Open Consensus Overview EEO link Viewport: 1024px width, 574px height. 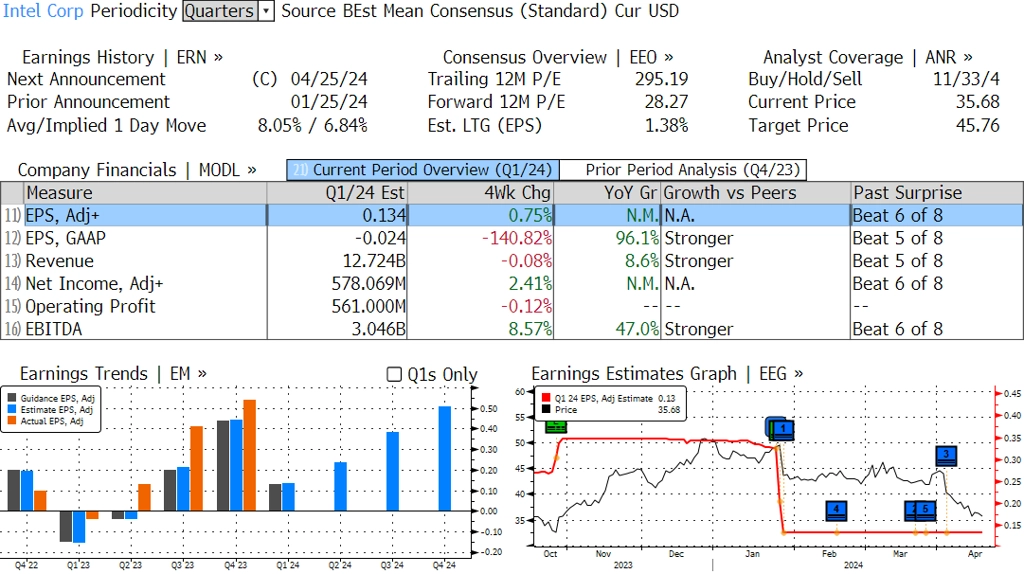(558, 57)
